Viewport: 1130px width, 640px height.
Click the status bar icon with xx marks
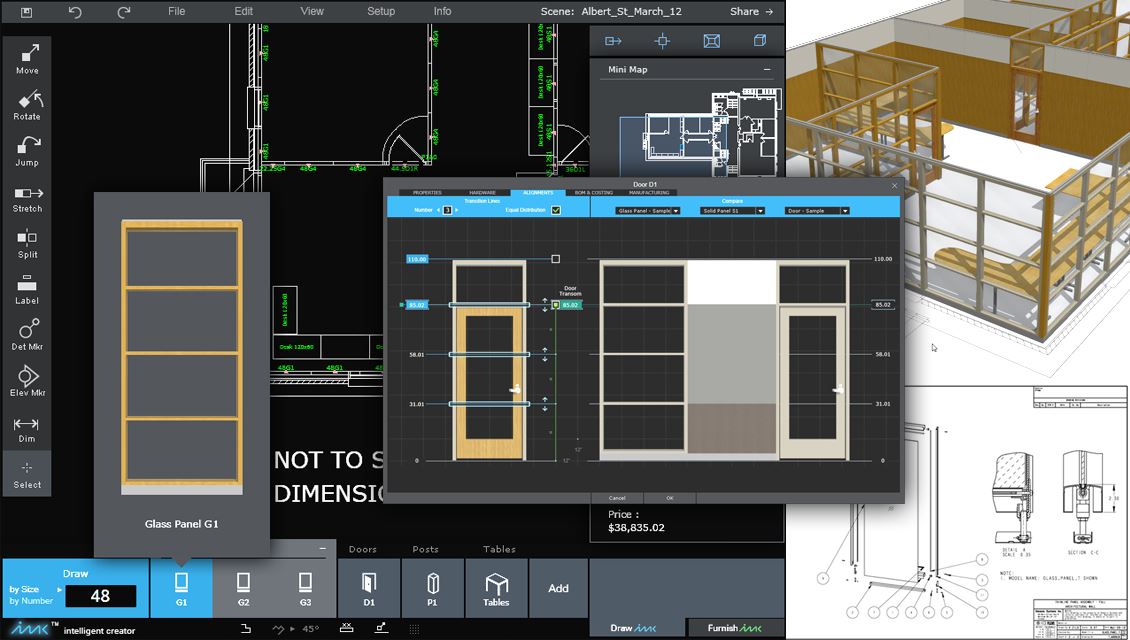click(x=347, y=628)
